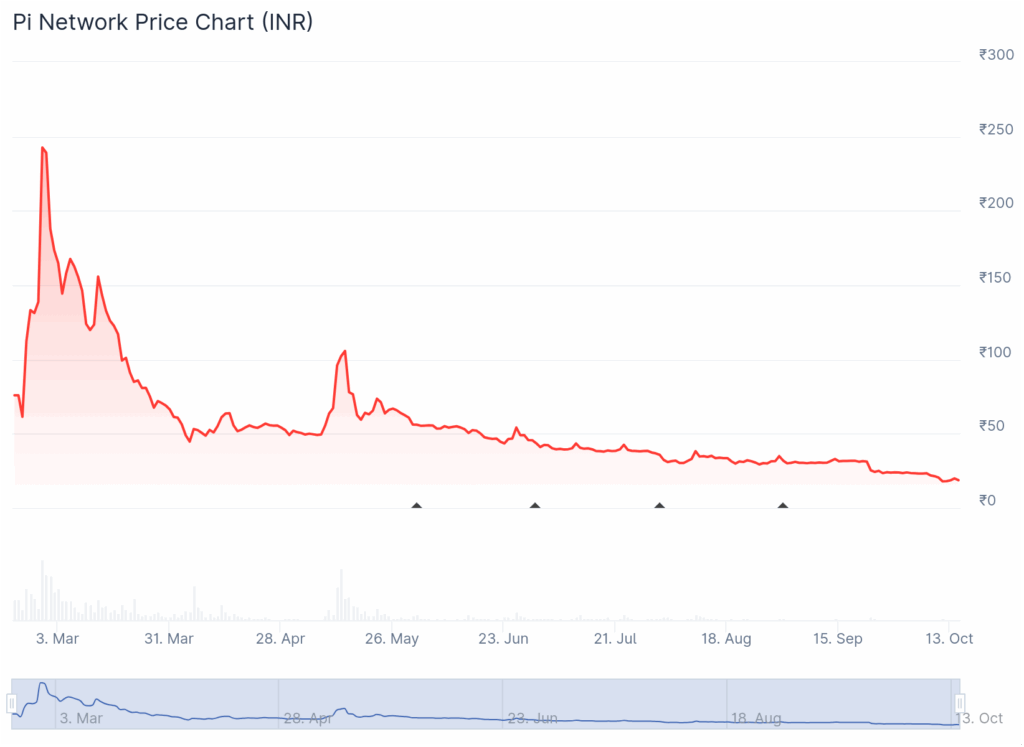The height and width of the screenshot is (747, 1024).
Task: Click the Pi Network Price Chart title
Action: pos(162,22)
